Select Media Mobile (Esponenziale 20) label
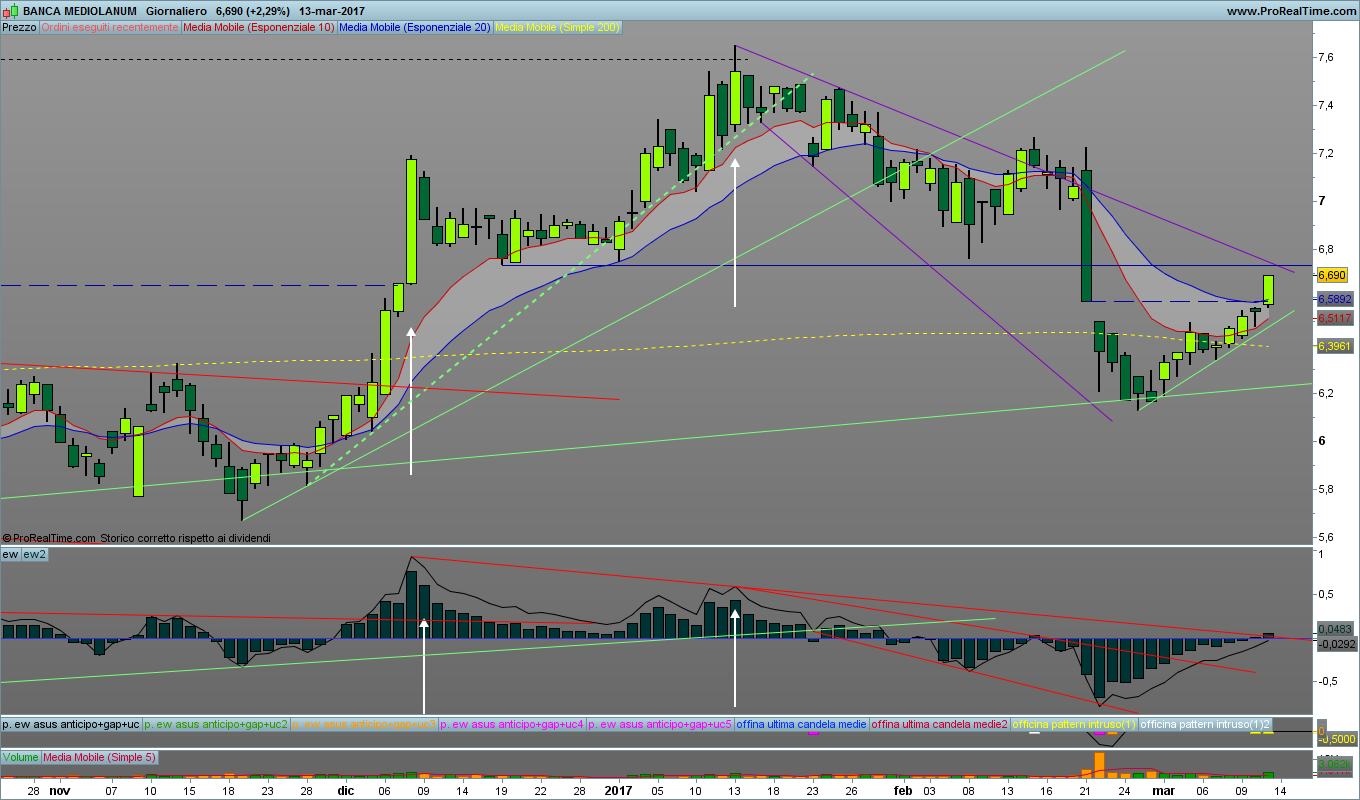The image size is (1360, 800). [x=415, y=27]
